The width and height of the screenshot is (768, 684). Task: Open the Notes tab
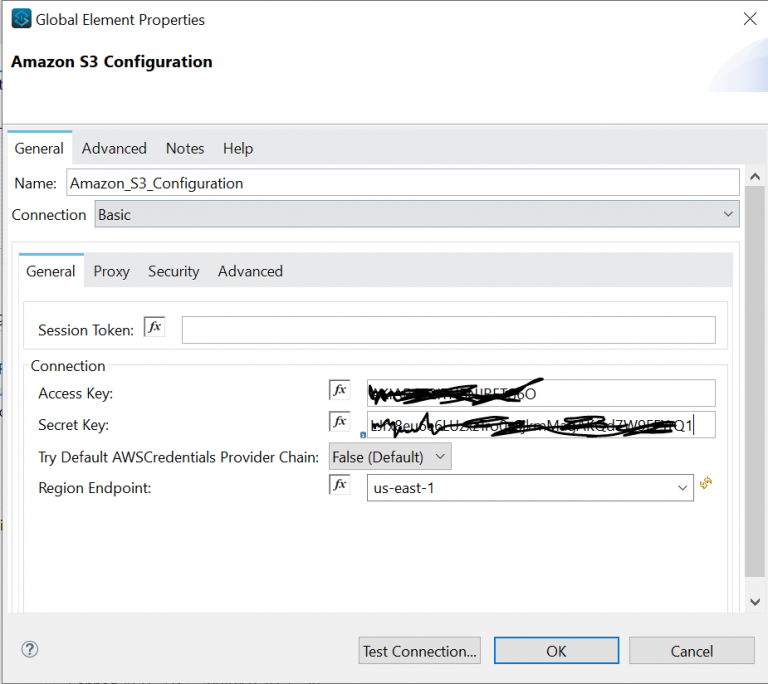click(x=185, y=148)
